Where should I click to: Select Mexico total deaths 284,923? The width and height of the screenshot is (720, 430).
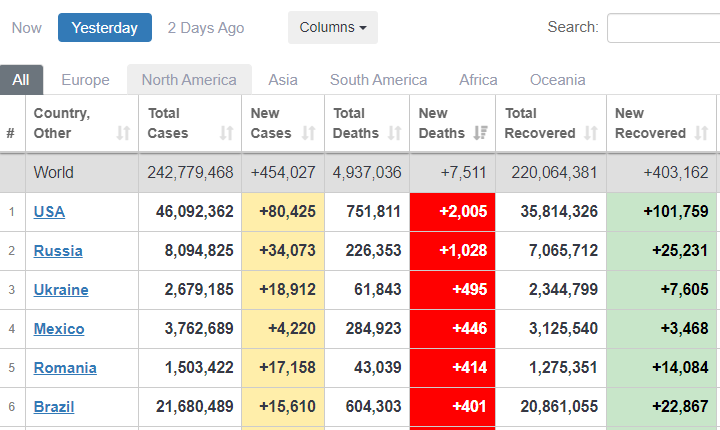[373, 329]
